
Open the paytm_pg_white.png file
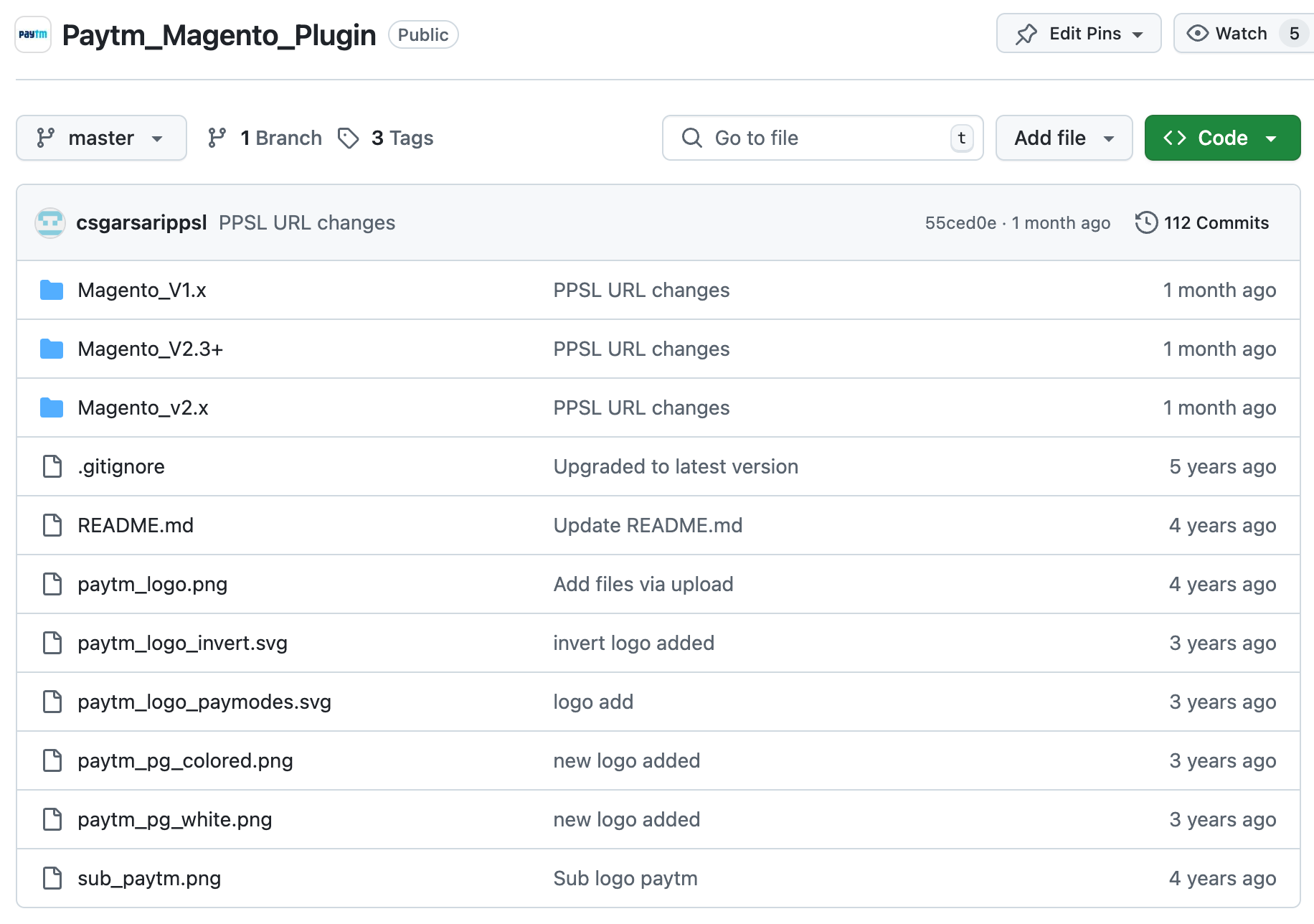(175, 819)
